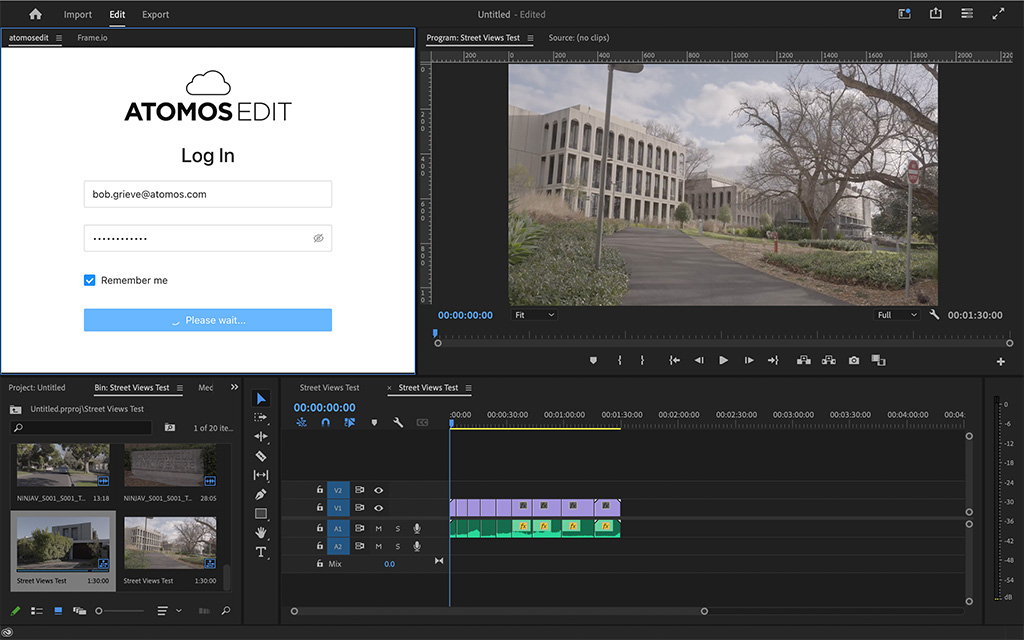Solo the A2 audio track
This screenshot has height=640, width=1024.
pyautogui.click(x=398, y=546)
